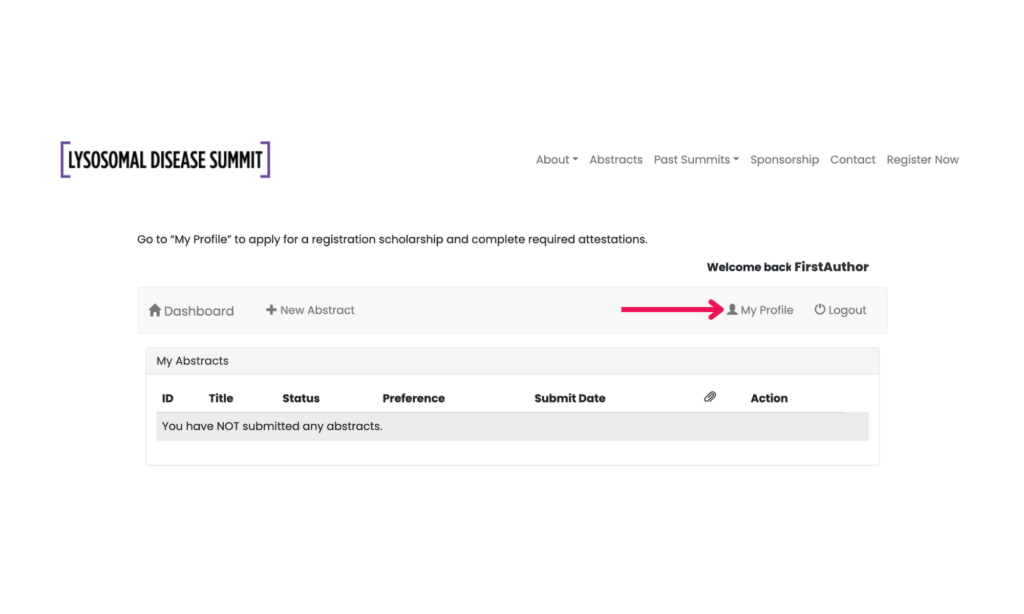Click the paperclip attachment column icon
This screenshot has width=1024, height=614.
[x=710, y=397]
